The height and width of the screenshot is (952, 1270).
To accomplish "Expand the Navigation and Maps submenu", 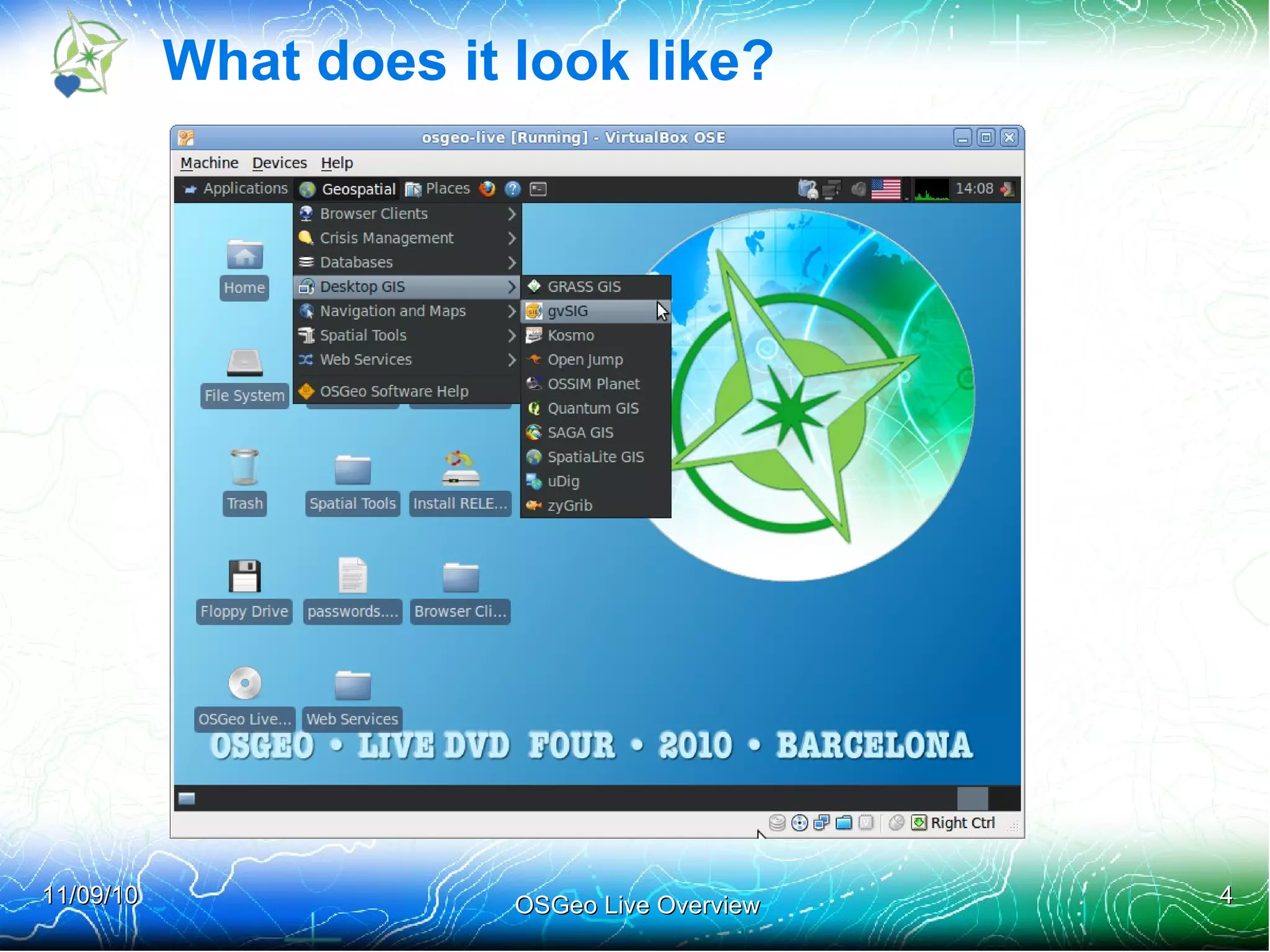I will [407, 311].
